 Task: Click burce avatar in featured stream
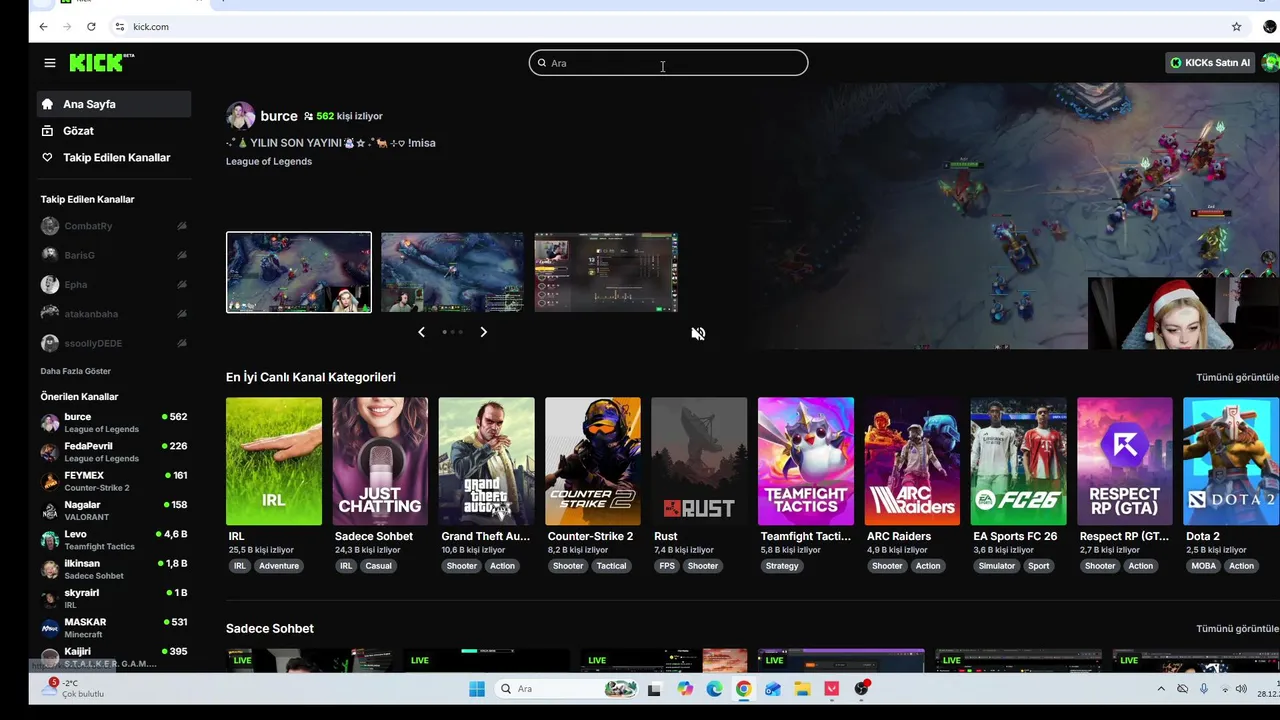[240, 116]
